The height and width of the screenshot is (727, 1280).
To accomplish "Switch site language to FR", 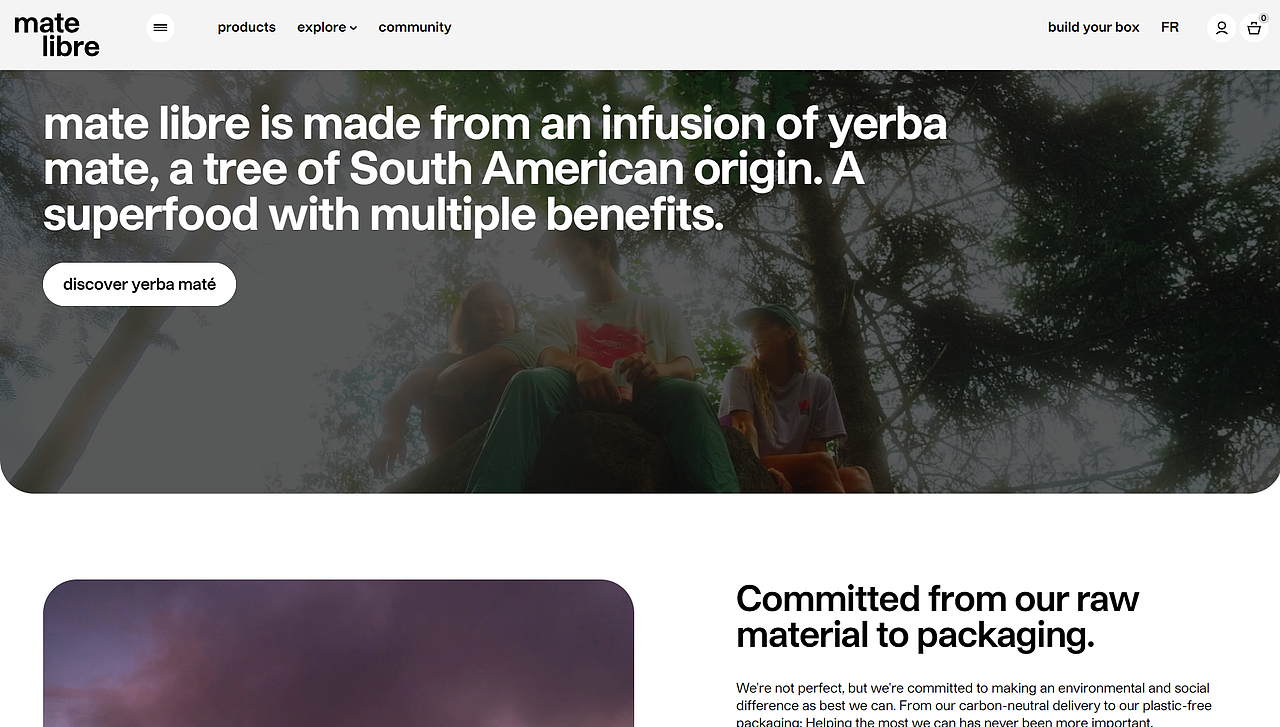I will [x=1170, y=28].
